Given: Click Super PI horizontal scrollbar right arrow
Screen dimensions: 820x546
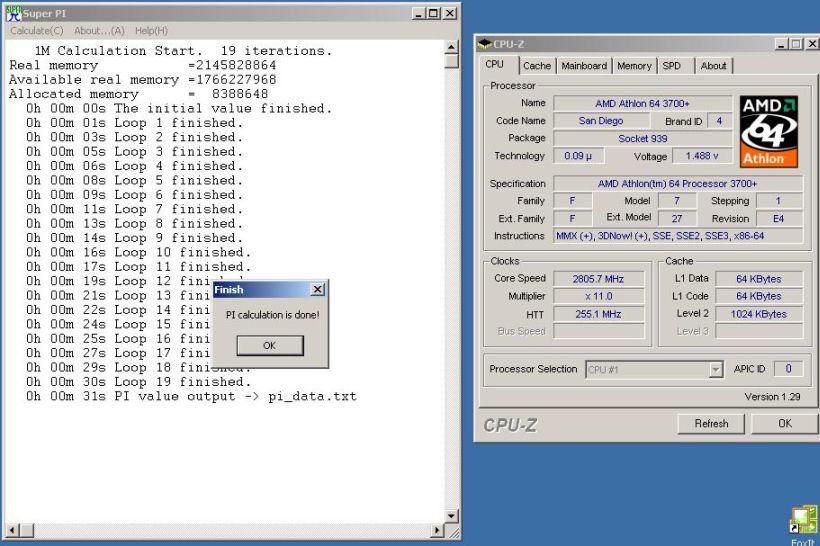Looking at the screenshot, I should click(x=436, y=531).
